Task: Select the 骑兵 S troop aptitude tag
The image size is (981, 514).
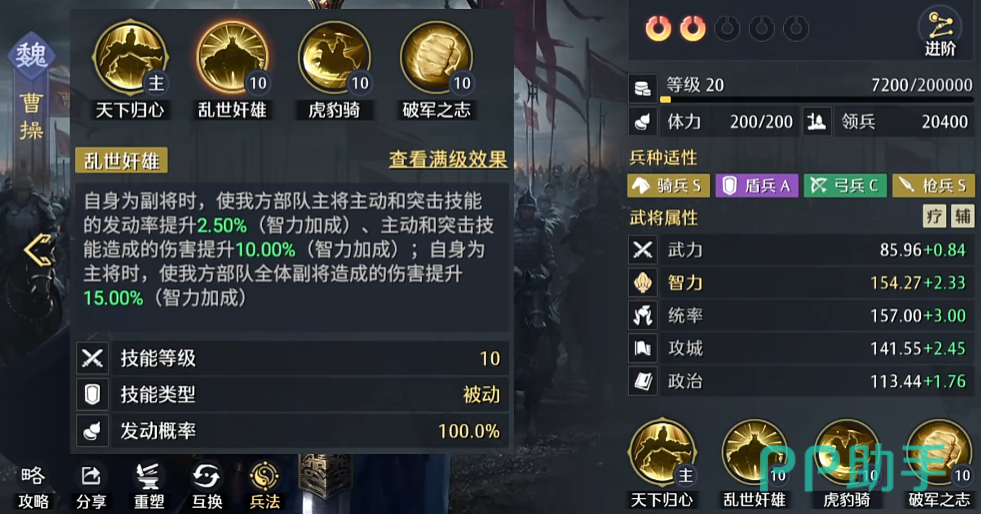Action: pos(668,186)
